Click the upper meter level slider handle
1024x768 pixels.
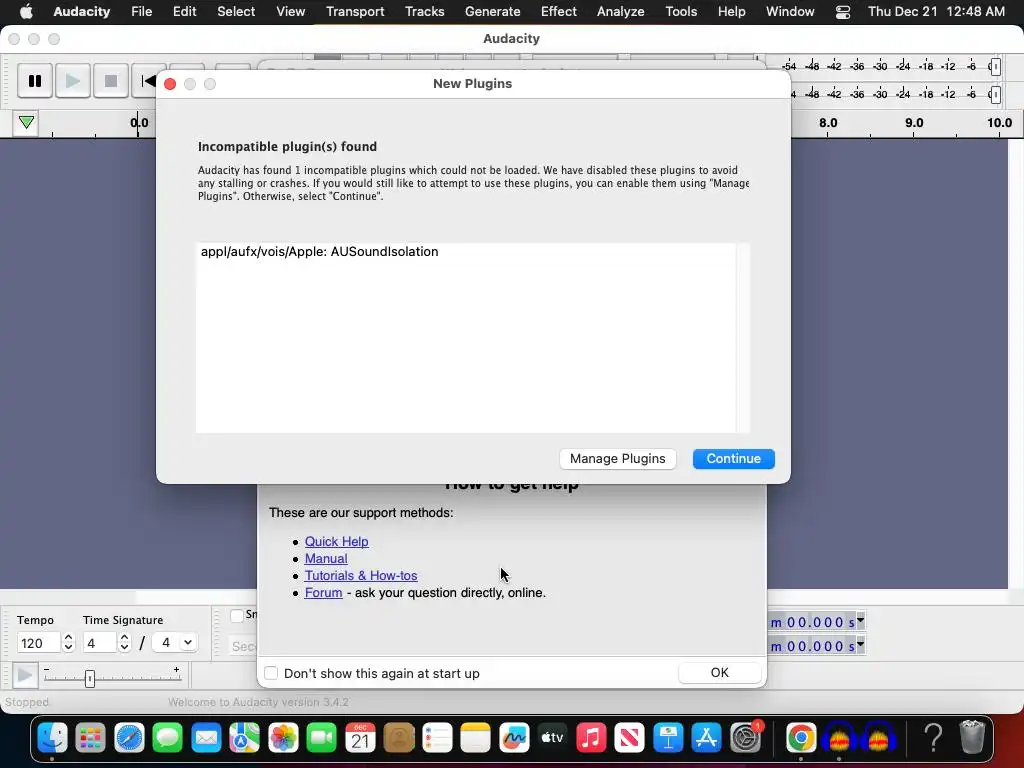pyautogui.click(x=995, y=67)
